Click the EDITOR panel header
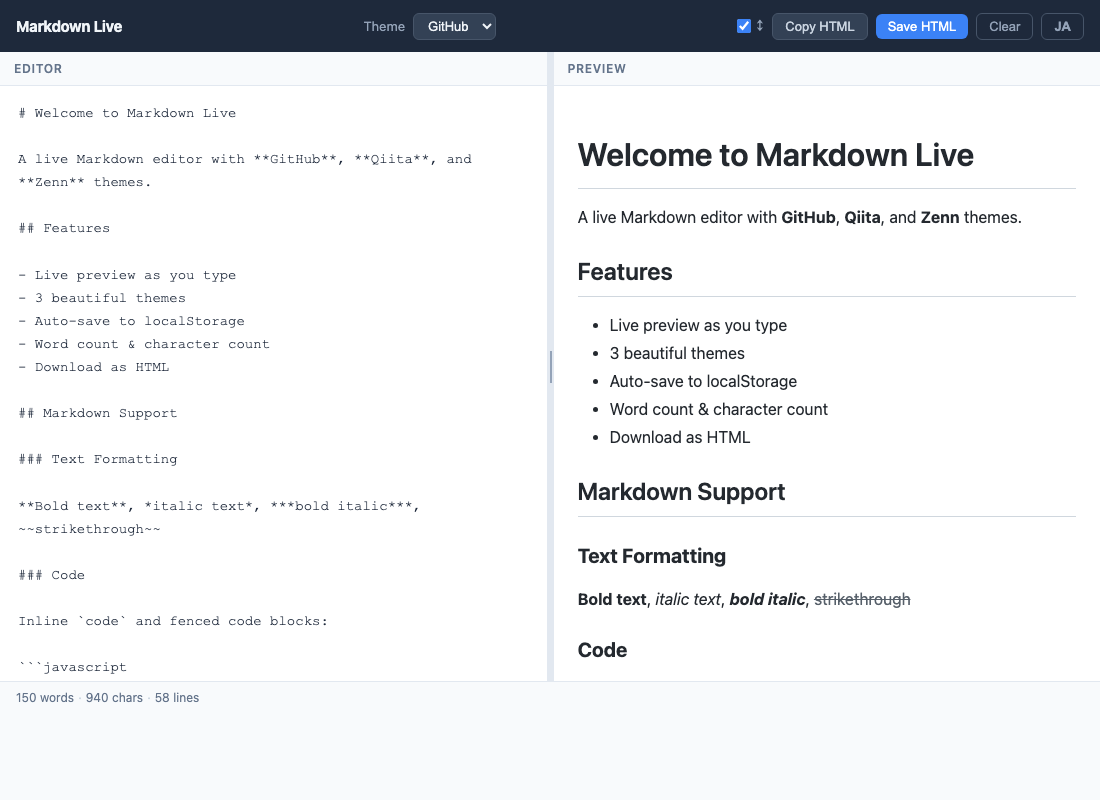The height and width of the screenshot is (800, 1100). 38,69
